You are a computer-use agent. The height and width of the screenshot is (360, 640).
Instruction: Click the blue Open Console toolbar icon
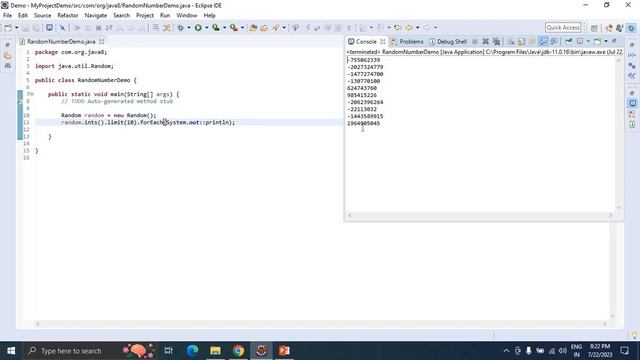tap(49, 28)
